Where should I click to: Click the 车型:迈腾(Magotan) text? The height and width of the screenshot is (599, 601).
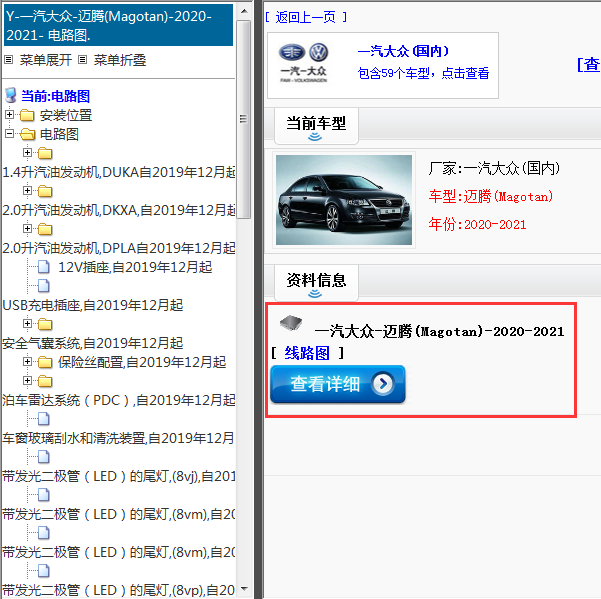491,196
